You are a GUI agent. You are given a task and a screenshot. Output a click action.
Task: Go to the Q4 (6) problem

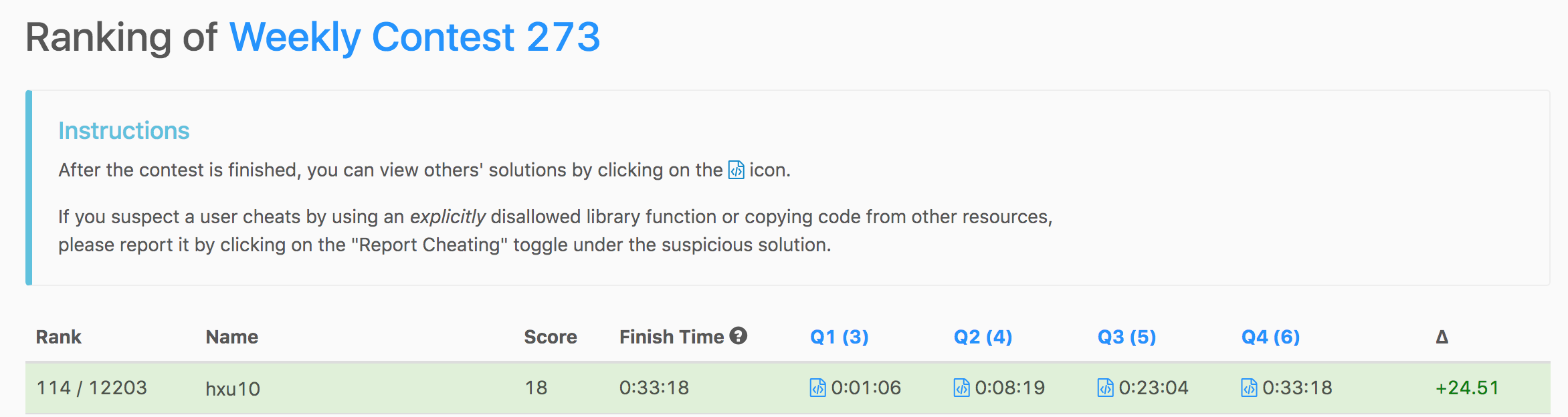click(x=1270, y=337)
